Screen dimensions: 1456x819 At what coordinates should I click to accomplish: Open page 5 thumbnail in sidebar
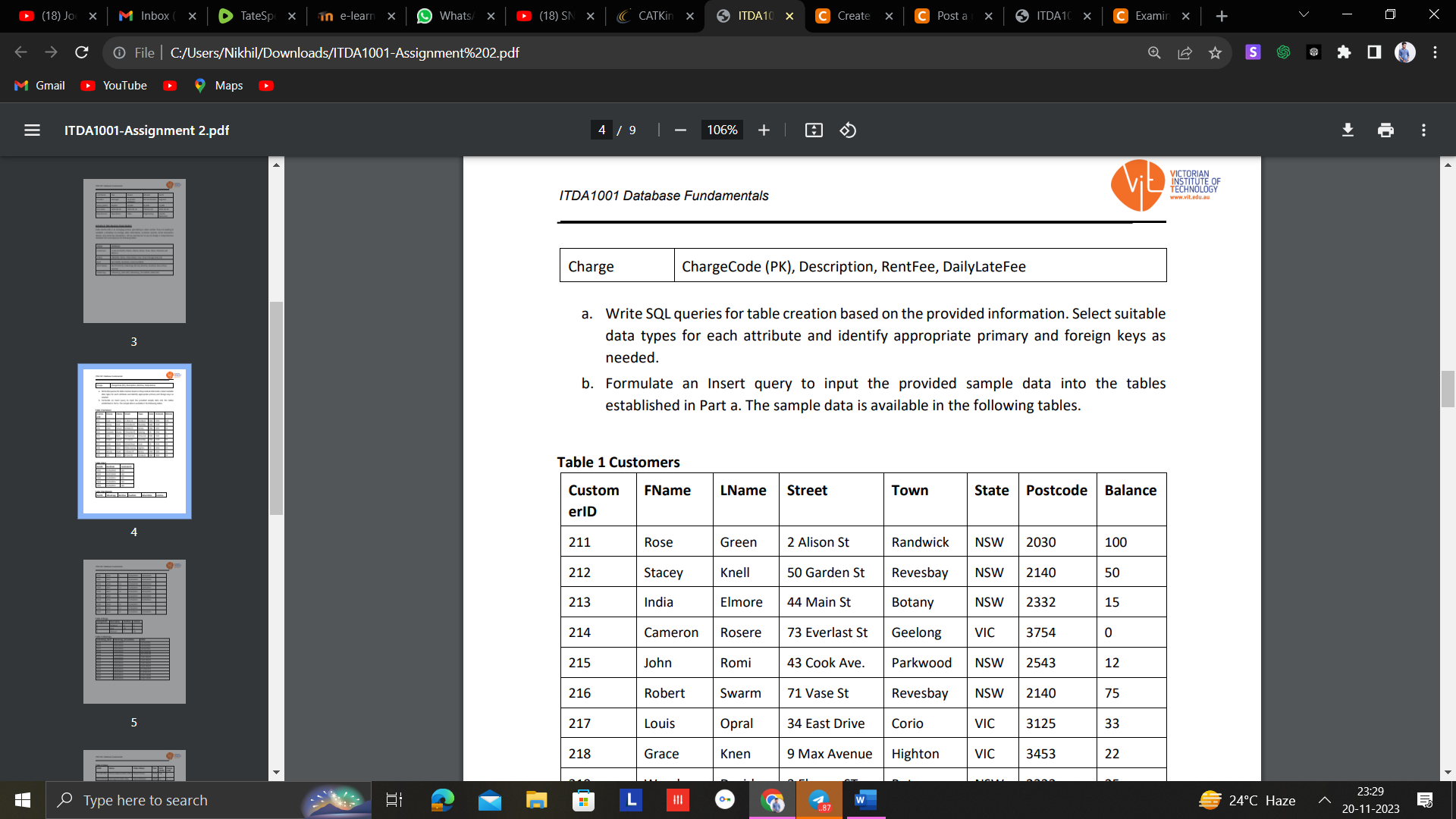click(133, 631)
